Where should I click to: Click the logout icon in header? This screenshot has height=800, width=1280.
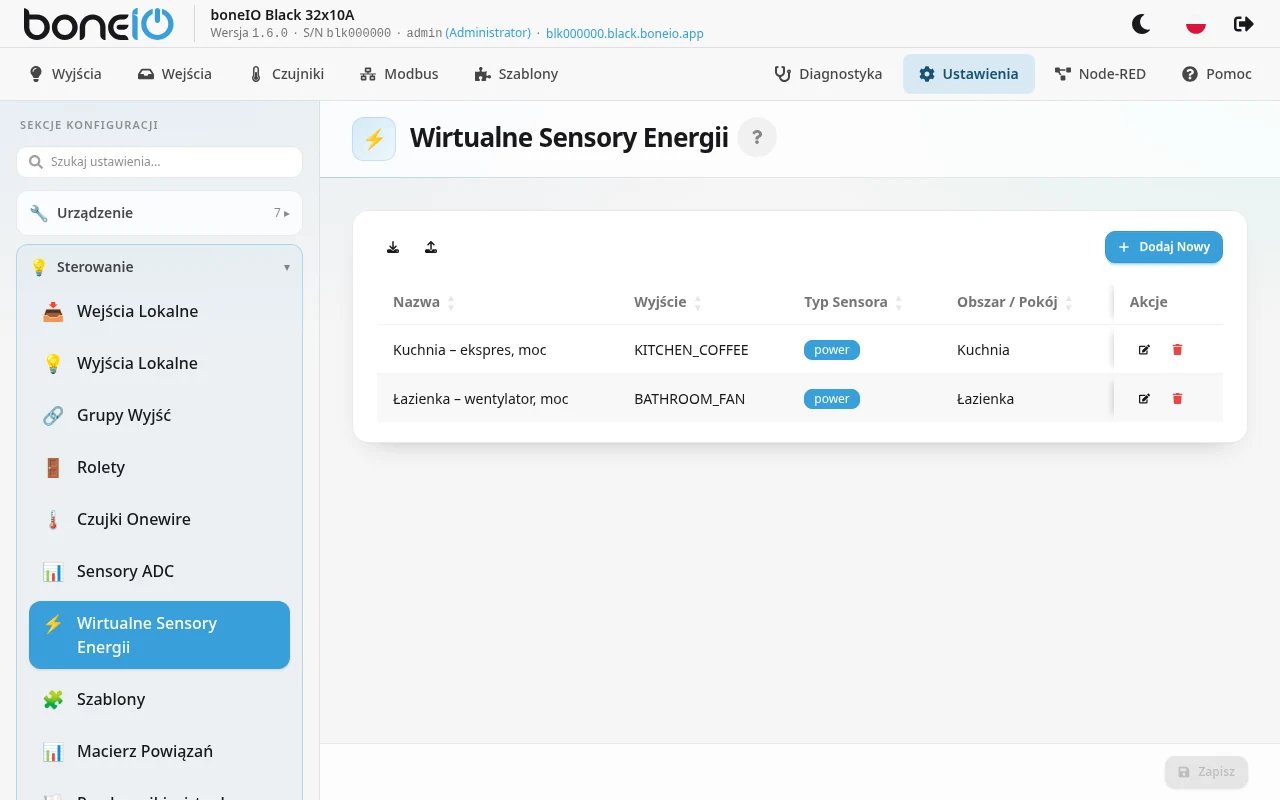1244,24
